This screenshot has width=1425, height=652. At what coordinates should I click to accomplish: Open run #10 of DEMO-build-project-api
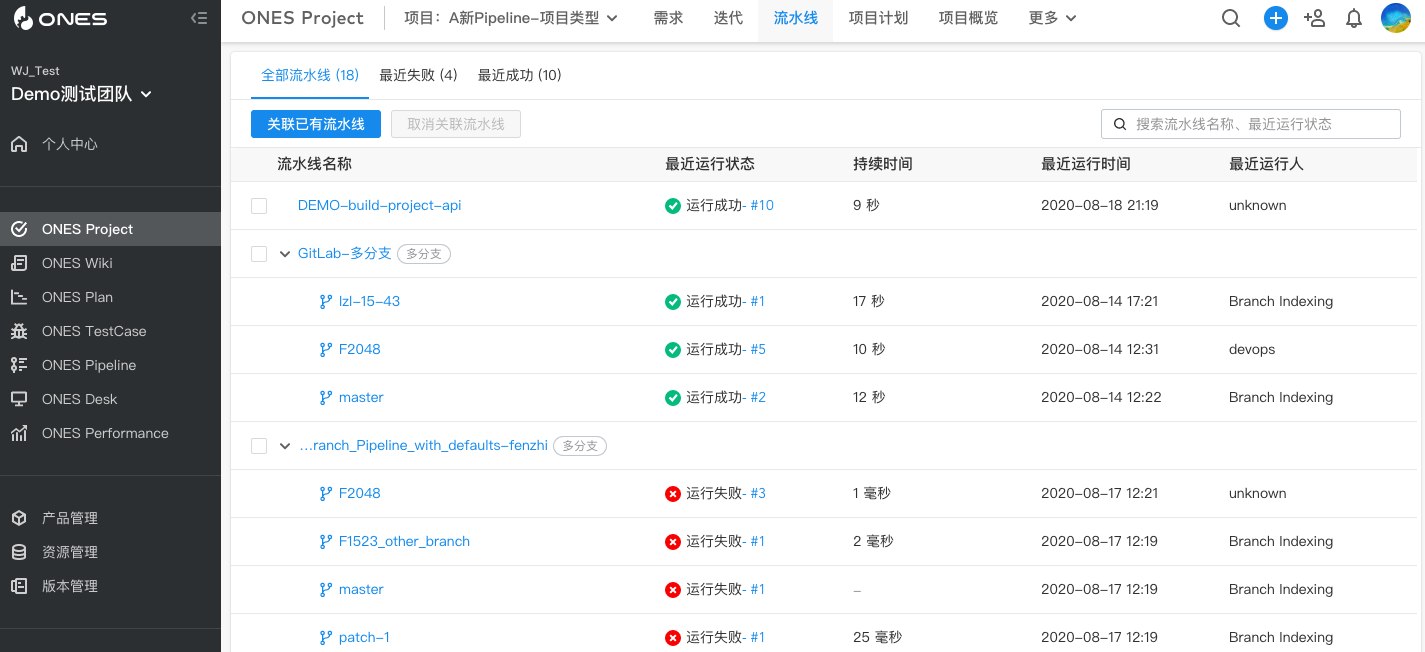pos(762,205)
